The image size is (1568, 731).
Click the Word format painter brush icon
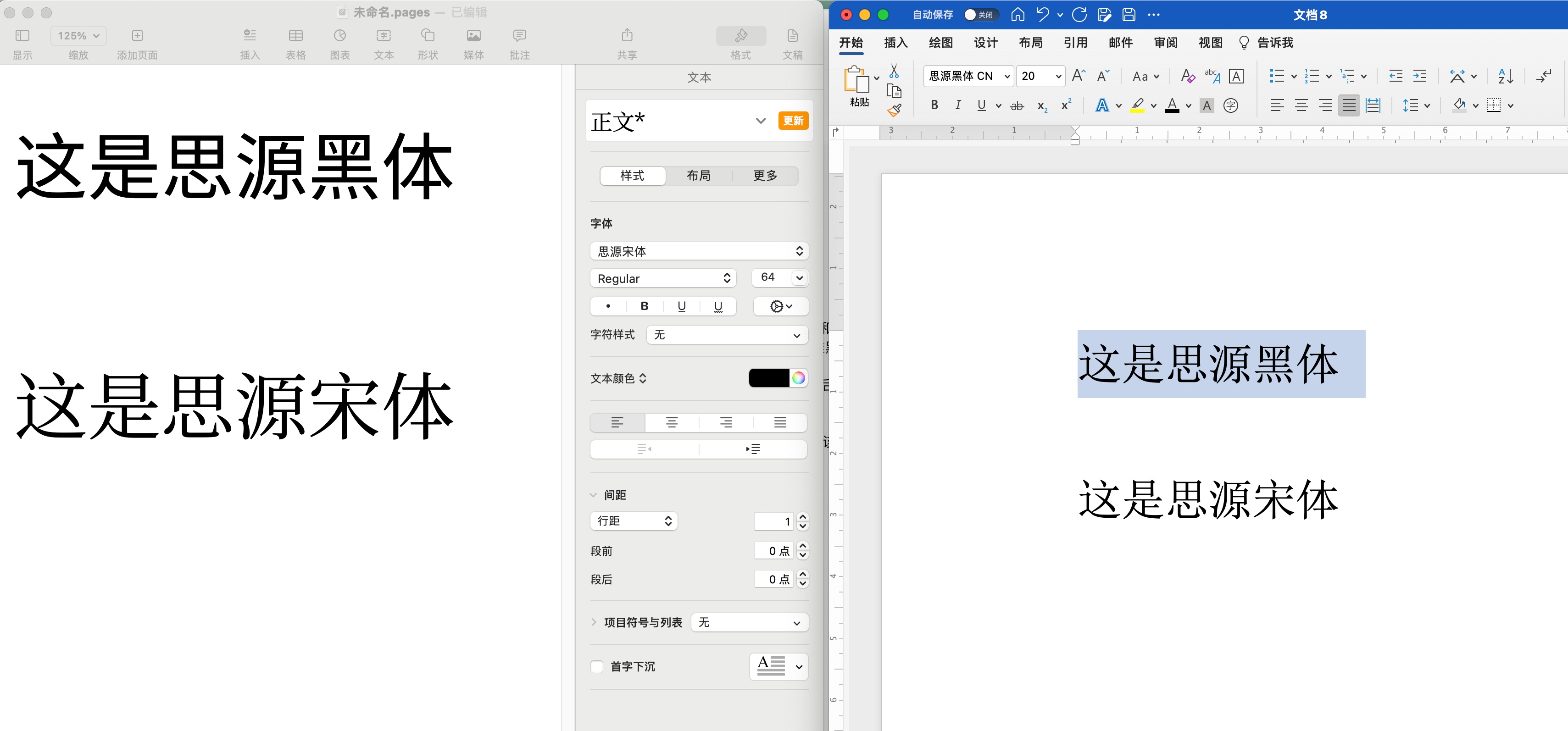coord(894,110)
